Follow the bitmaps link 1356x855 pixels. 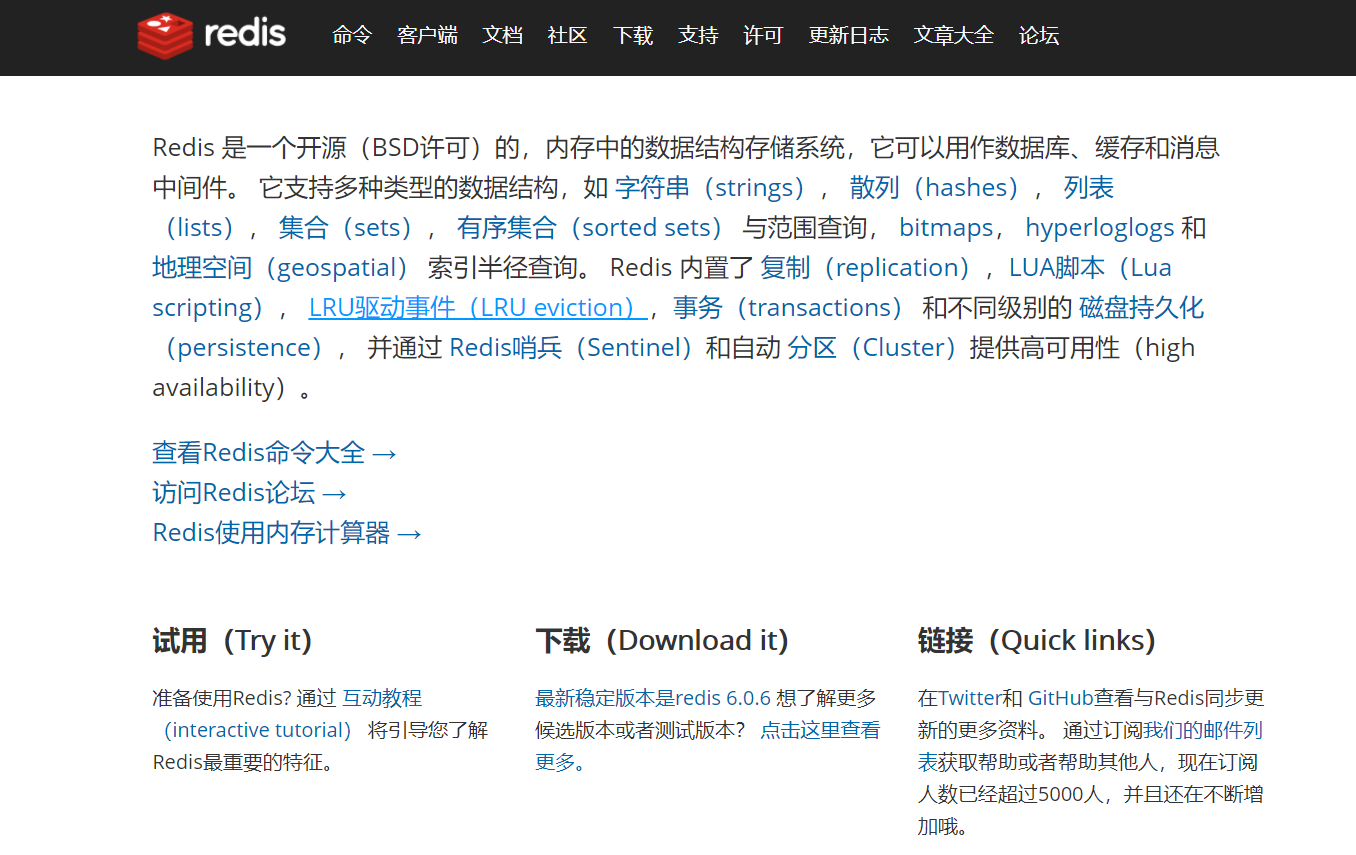[x=945, y=228]
